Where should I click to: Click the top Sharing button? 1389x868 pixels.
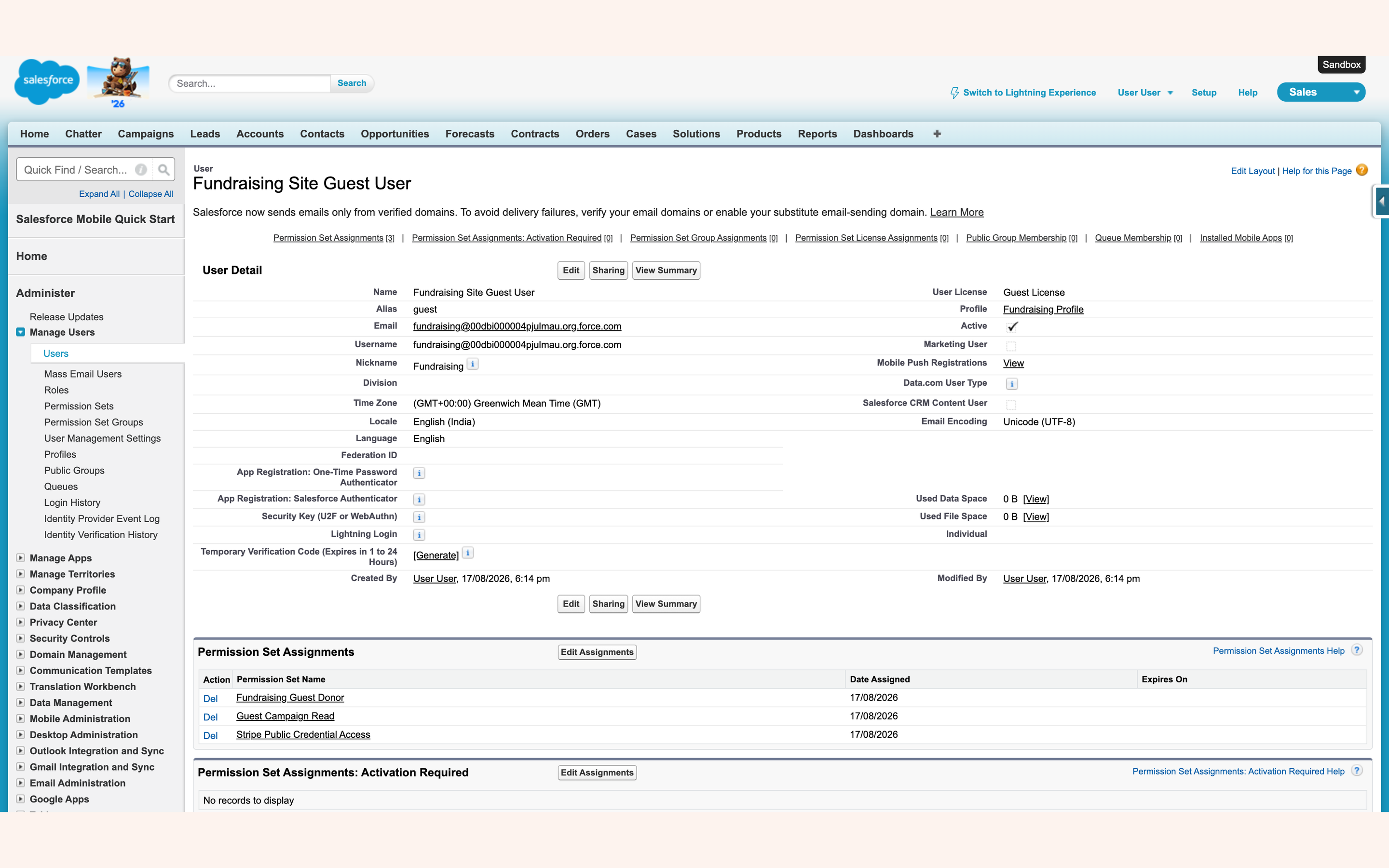[608, 271]
